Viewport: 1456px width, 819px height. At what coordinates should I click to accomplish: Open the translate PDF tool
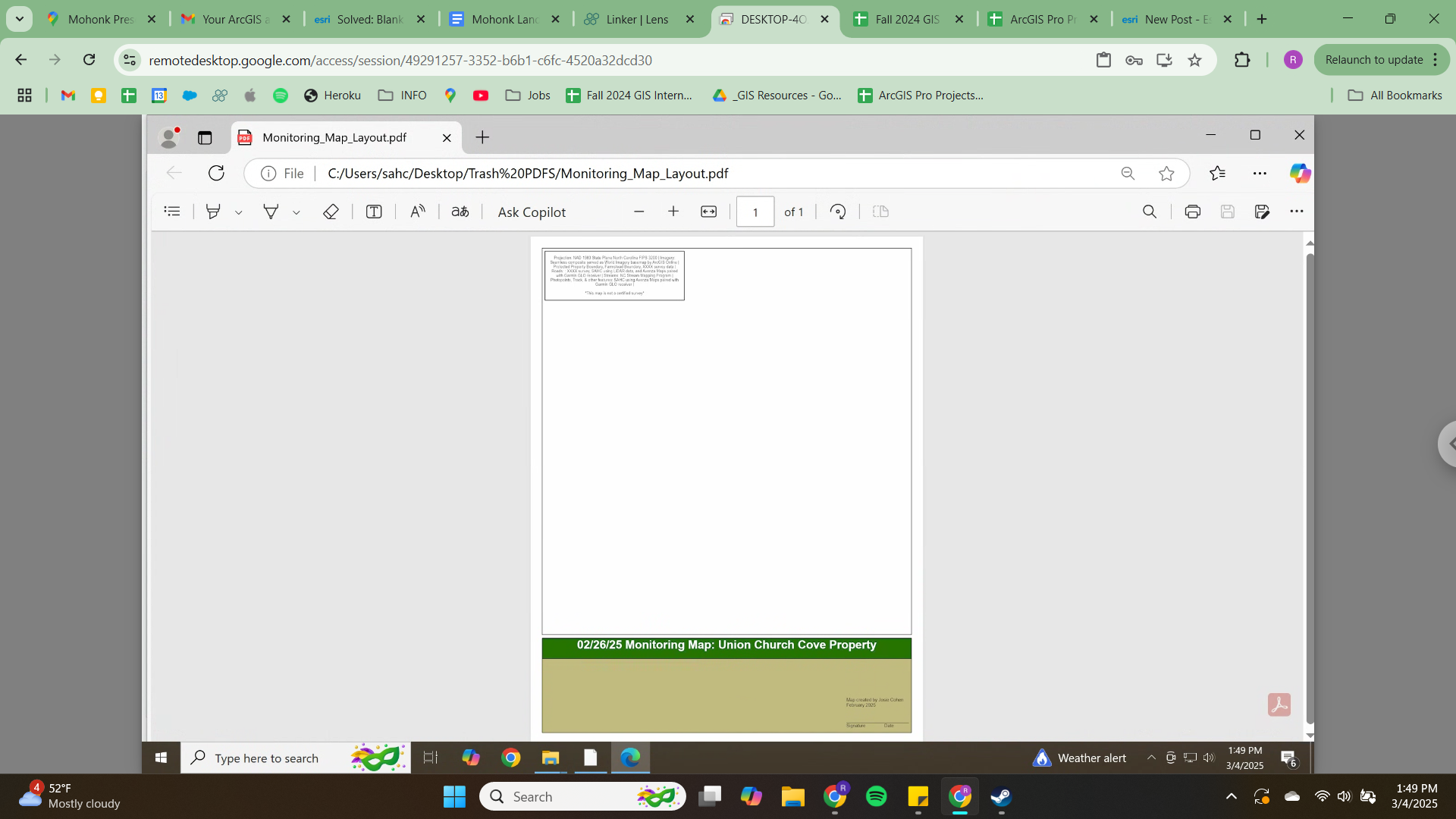pyautogui.click(x=460, y=212)
